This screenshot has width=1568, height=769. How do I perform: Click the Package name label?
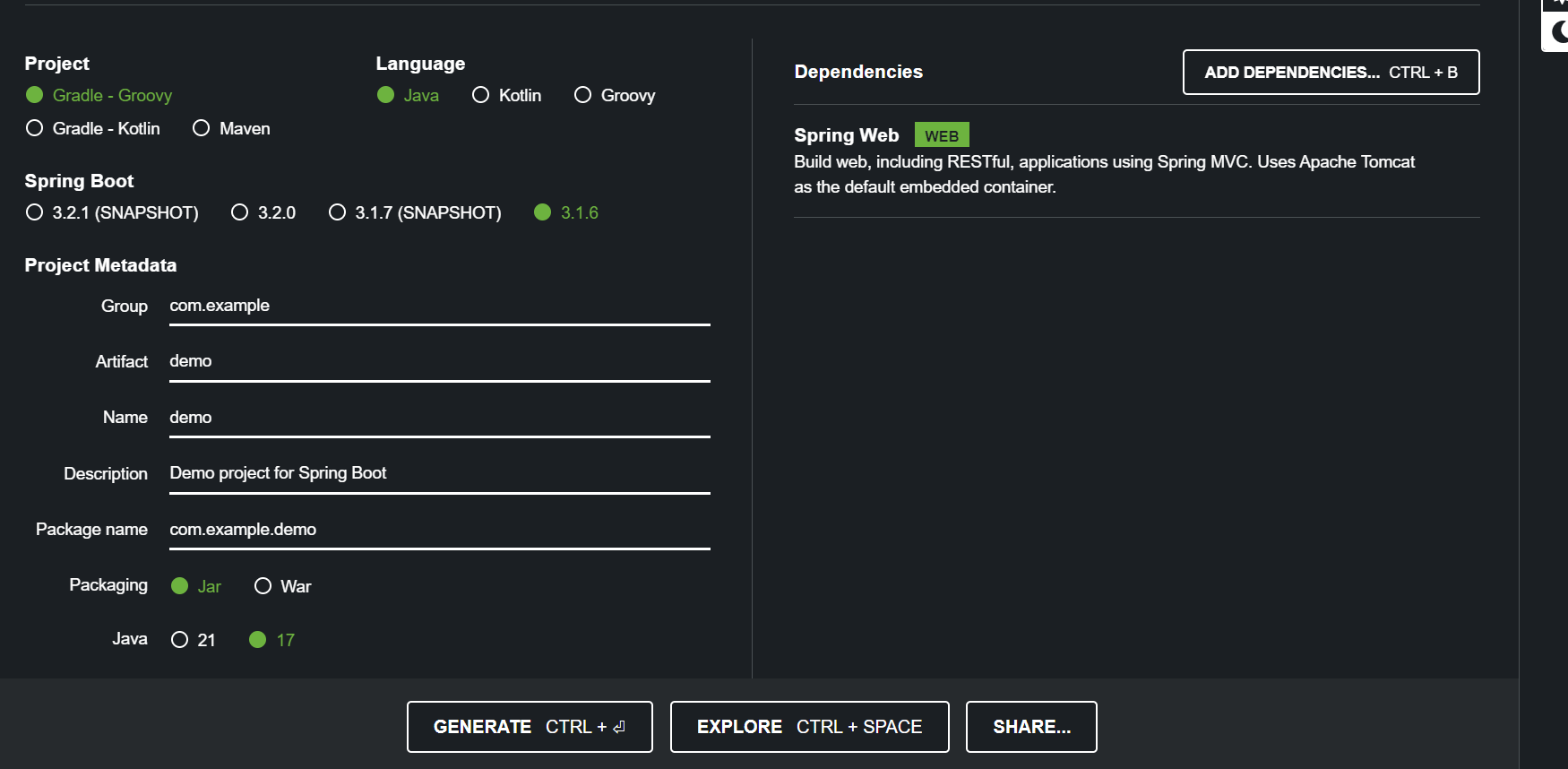pyautogui.click(x=91, y=530)
